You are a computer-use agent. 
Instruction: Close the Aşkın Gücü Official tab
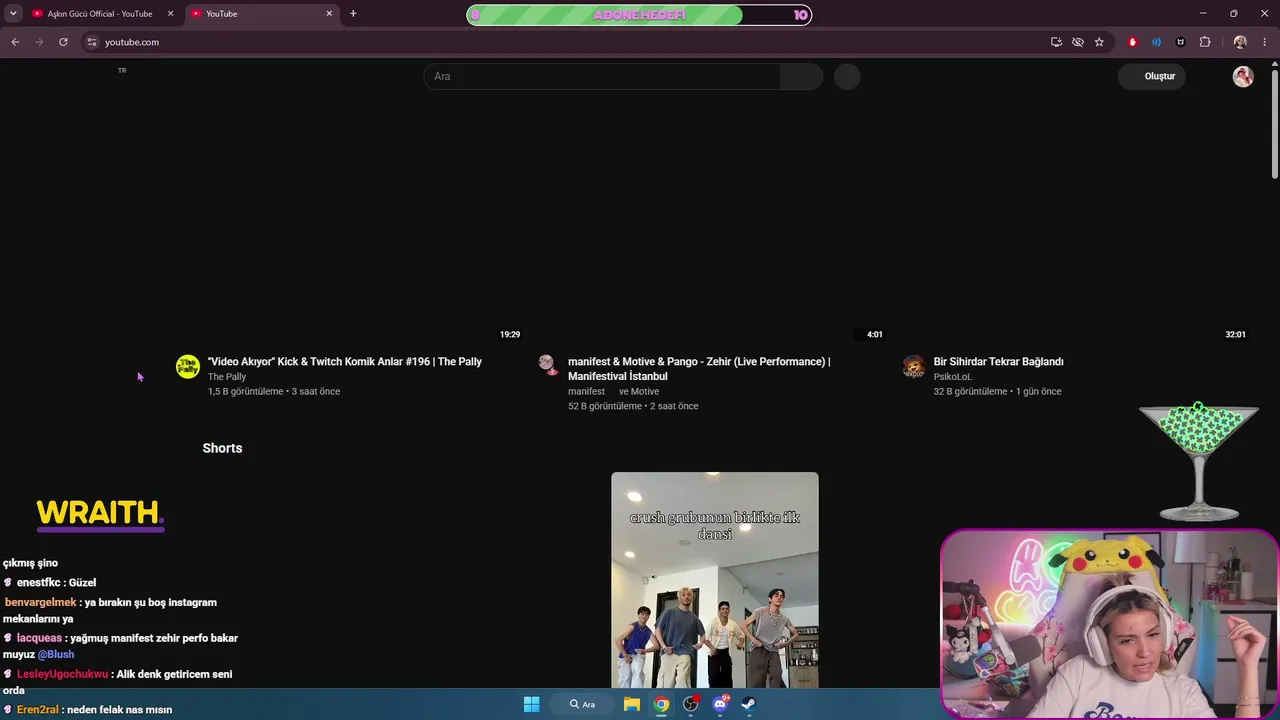click(170, 14)
